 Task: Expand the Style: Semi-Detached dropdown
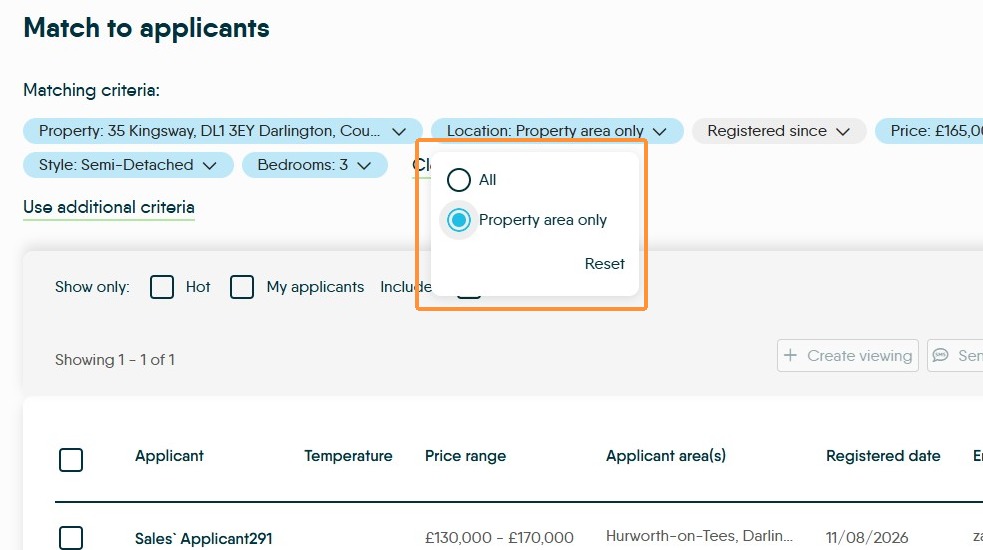click(x=129, y=165)
